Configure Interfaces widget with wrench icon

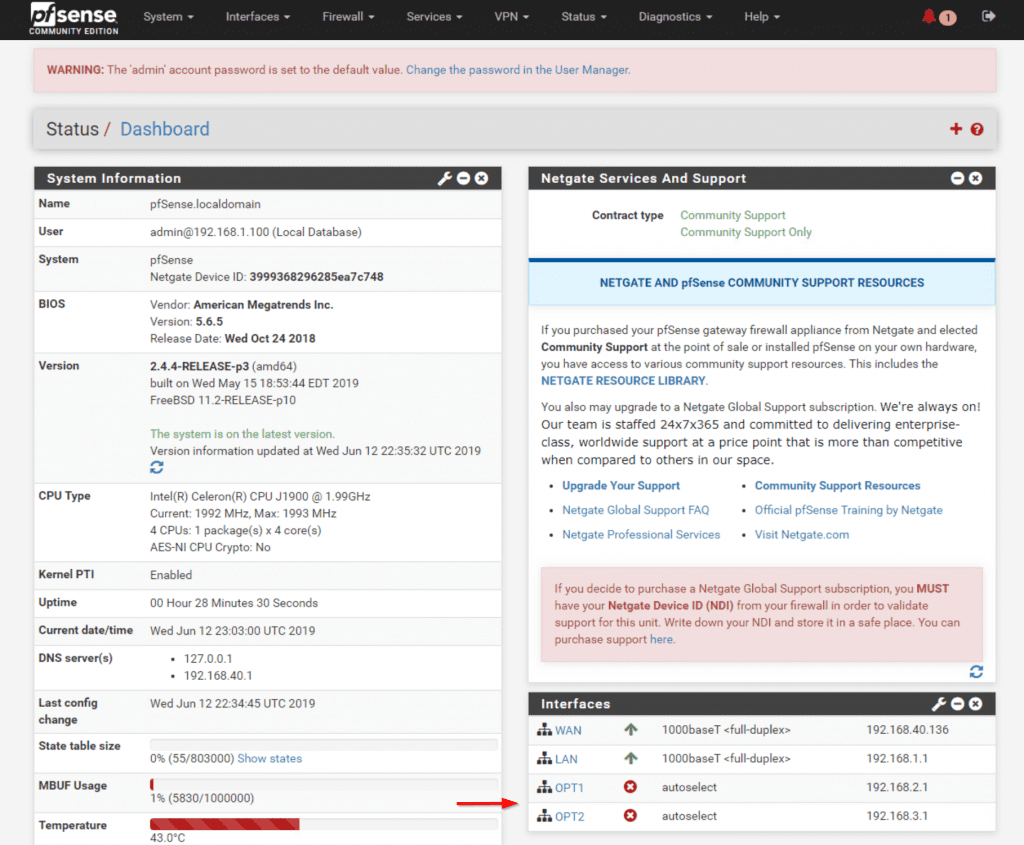[939, 704]
